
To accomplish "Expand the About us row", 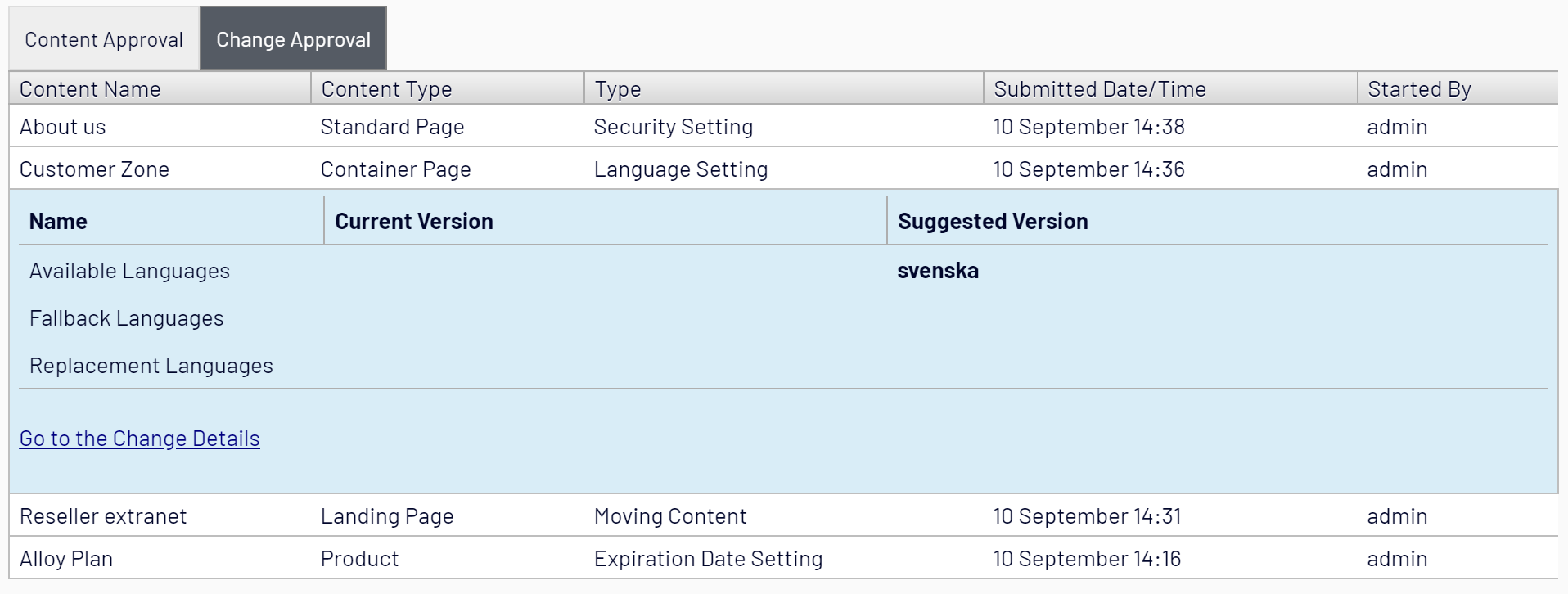I will coord(63,127).
